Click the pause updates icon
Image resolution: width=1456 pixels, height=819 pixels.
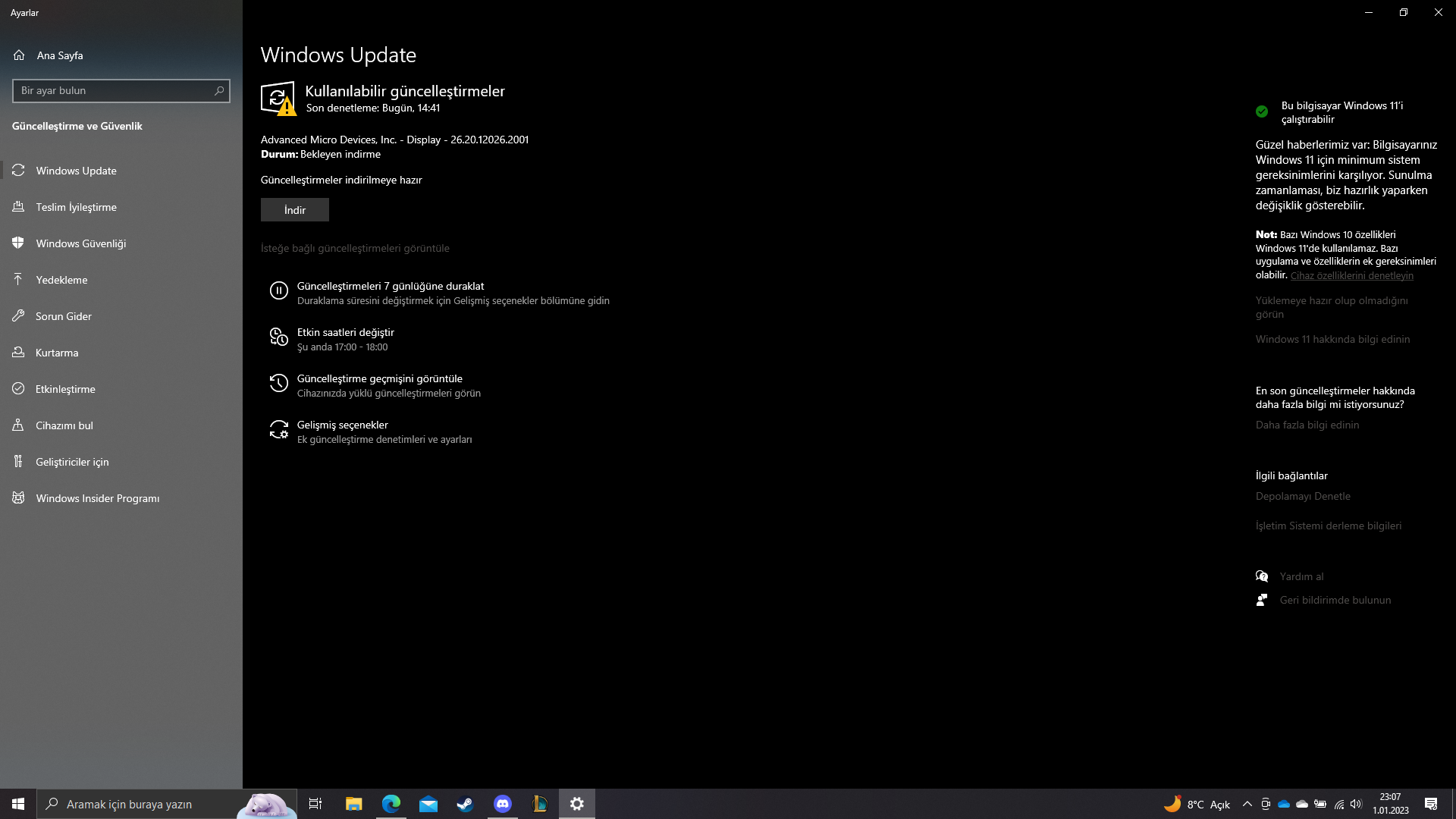(278, 290)
